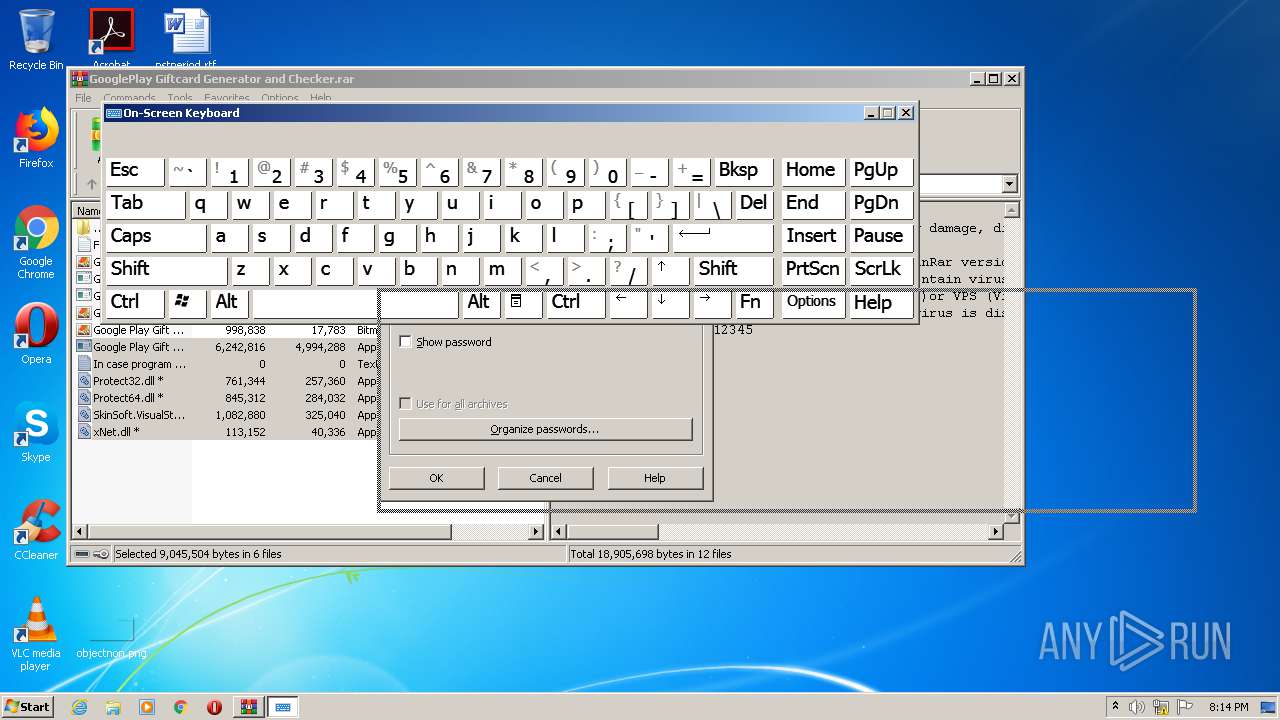Click Options key on On-Screen Keyboard
This screenshot has height=720, width=1280.
click(812, 302)
